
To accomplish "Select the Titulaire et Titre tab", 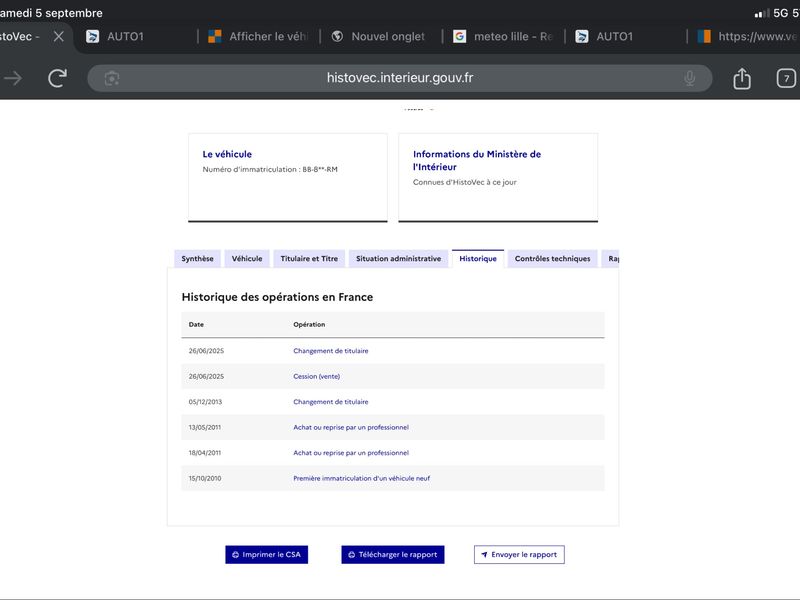I will coord(309,259).
